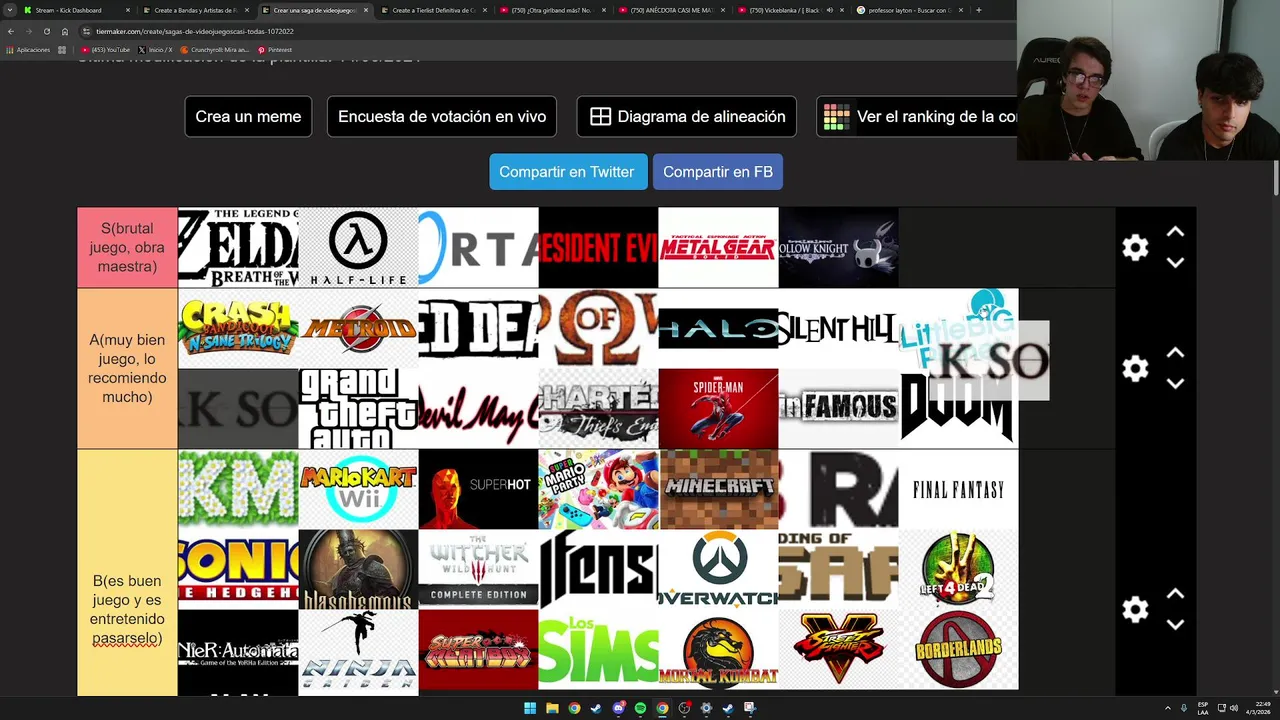The height and width of the screenshot is (720, 1280).
Task: Go back in the browser
Action: coord(11,31)
